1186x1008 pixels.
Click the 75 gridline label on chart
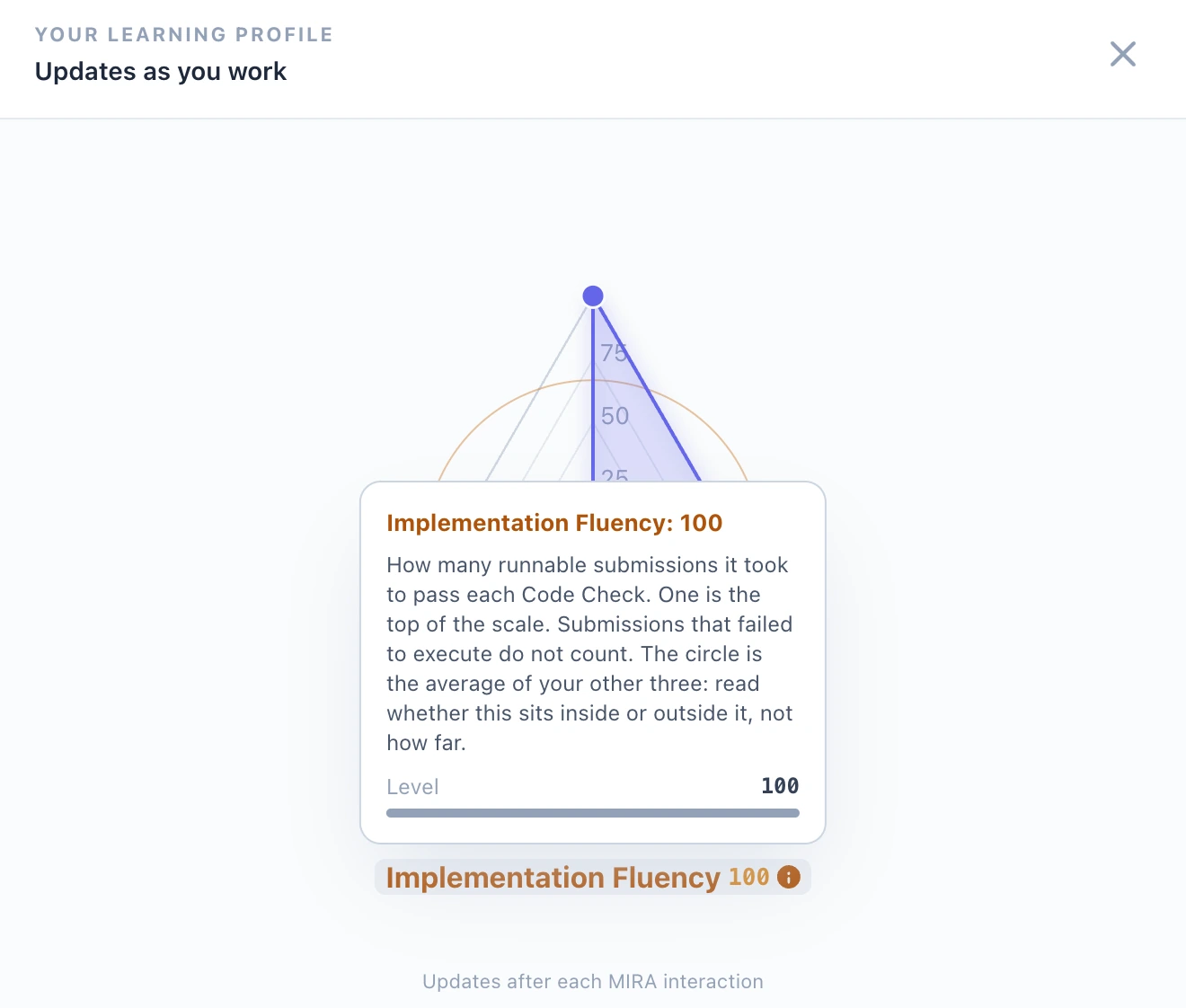614,353
